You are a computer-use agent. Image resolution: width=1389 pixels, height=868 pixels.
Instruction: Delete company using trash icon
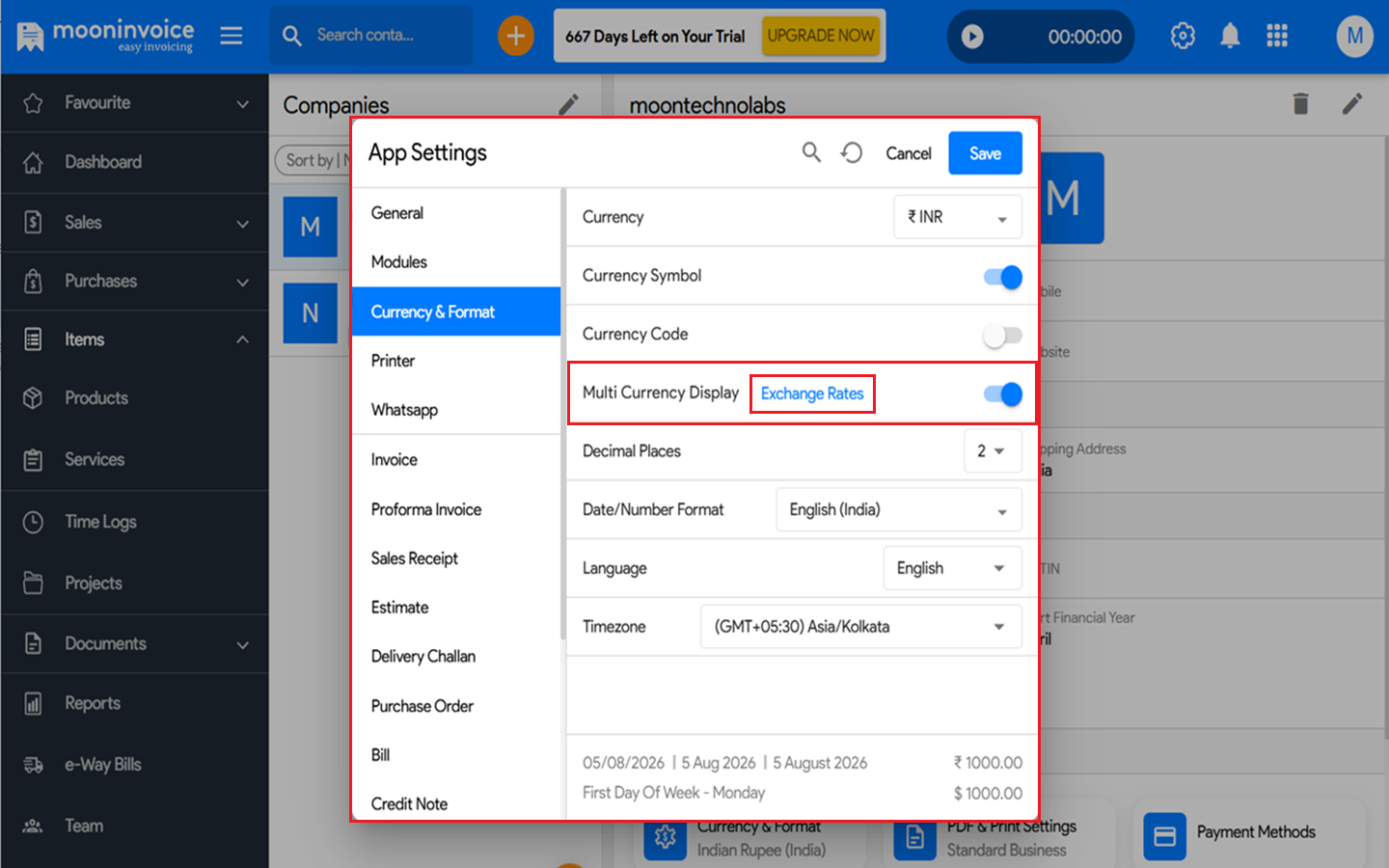(x=1301, y=103)
